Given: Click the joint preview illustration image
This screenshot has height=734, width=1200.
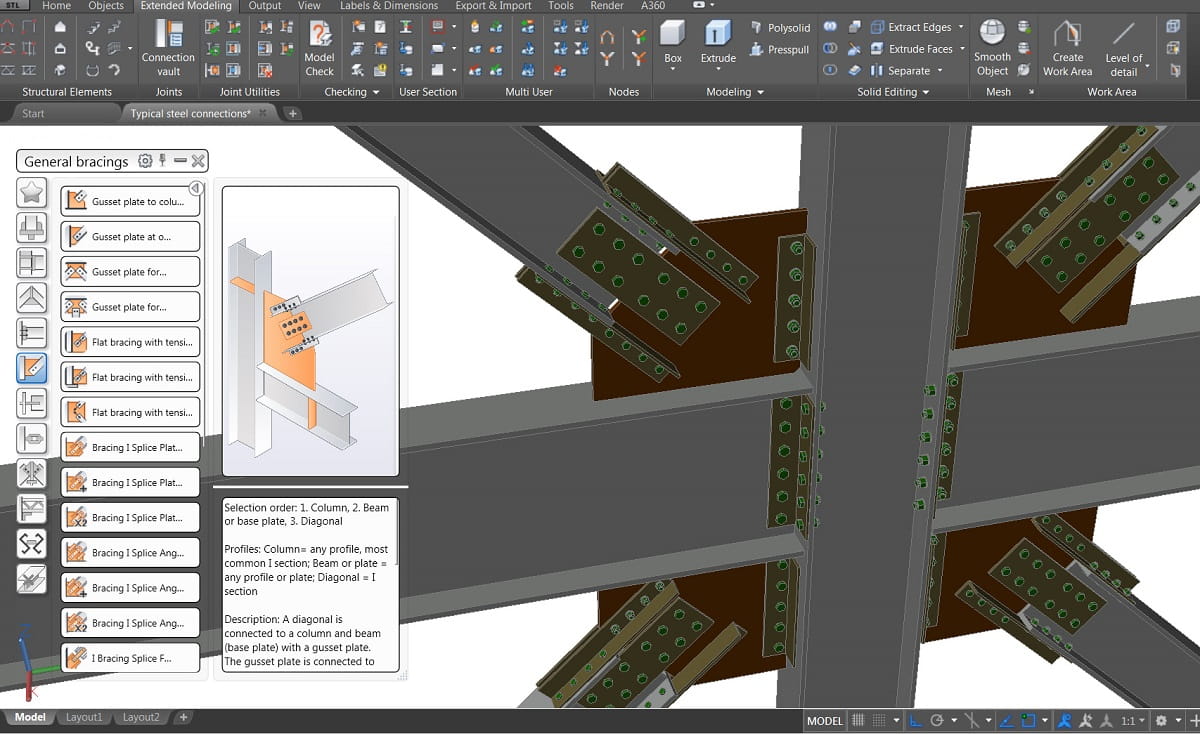Looking at the screenshot, I should (x=310, y=330).
